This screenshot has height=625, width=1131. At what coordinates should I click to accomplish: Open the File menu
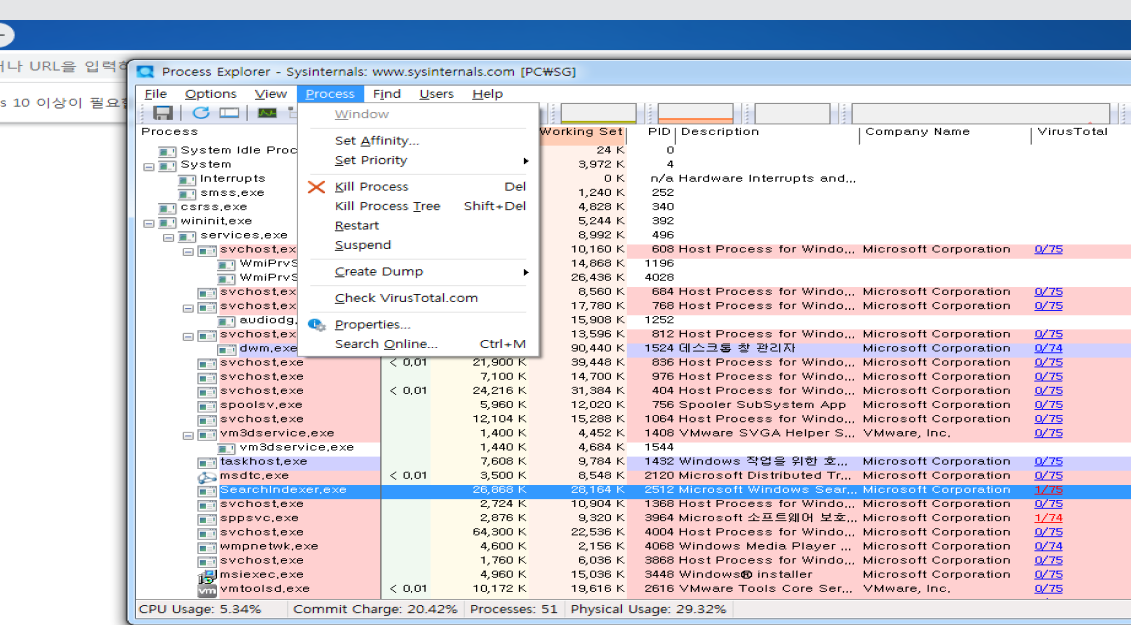[x=155, y=94]
